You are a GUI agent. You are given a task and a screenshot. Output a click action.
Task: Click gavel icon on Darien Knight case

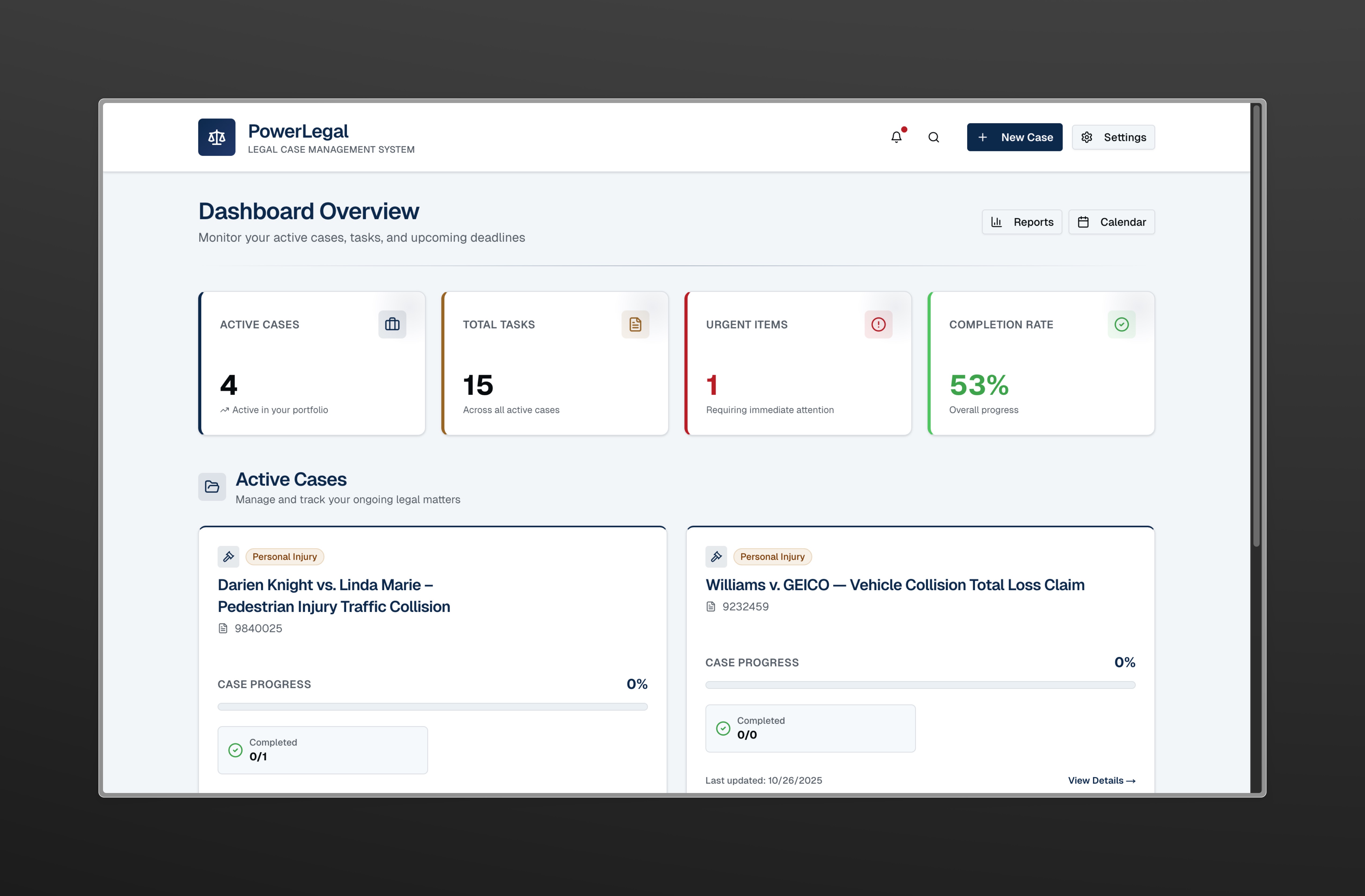point(228,556)
